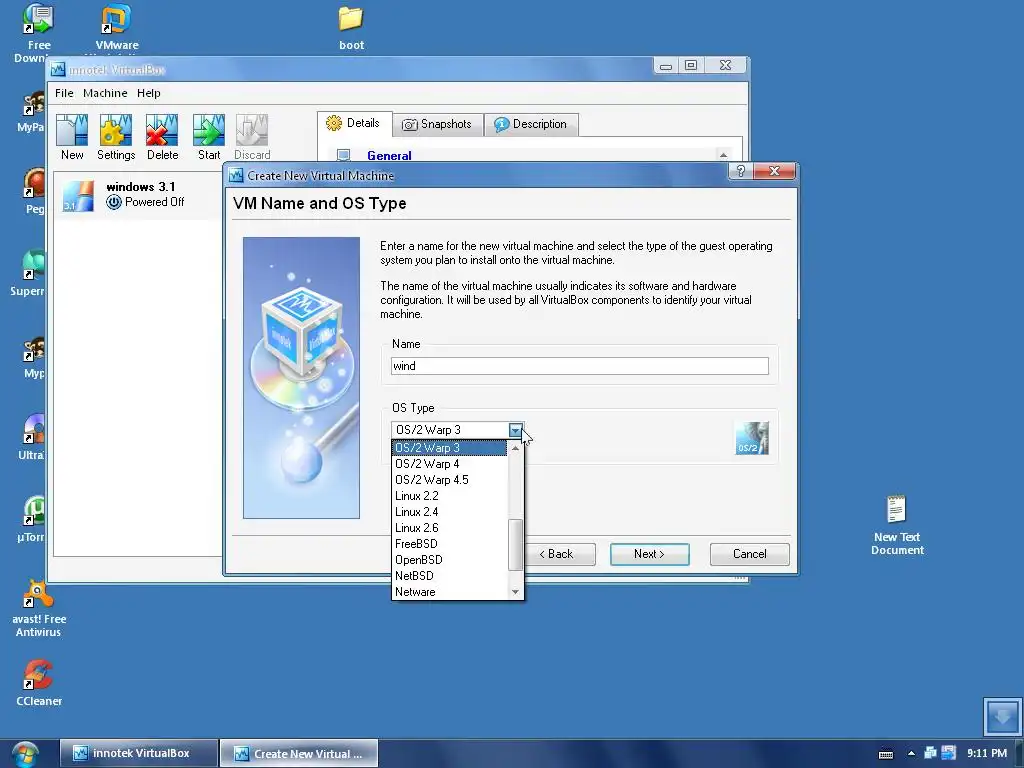
Task: Open the CCleaner desktop shortcut
Action: point(39,683)
